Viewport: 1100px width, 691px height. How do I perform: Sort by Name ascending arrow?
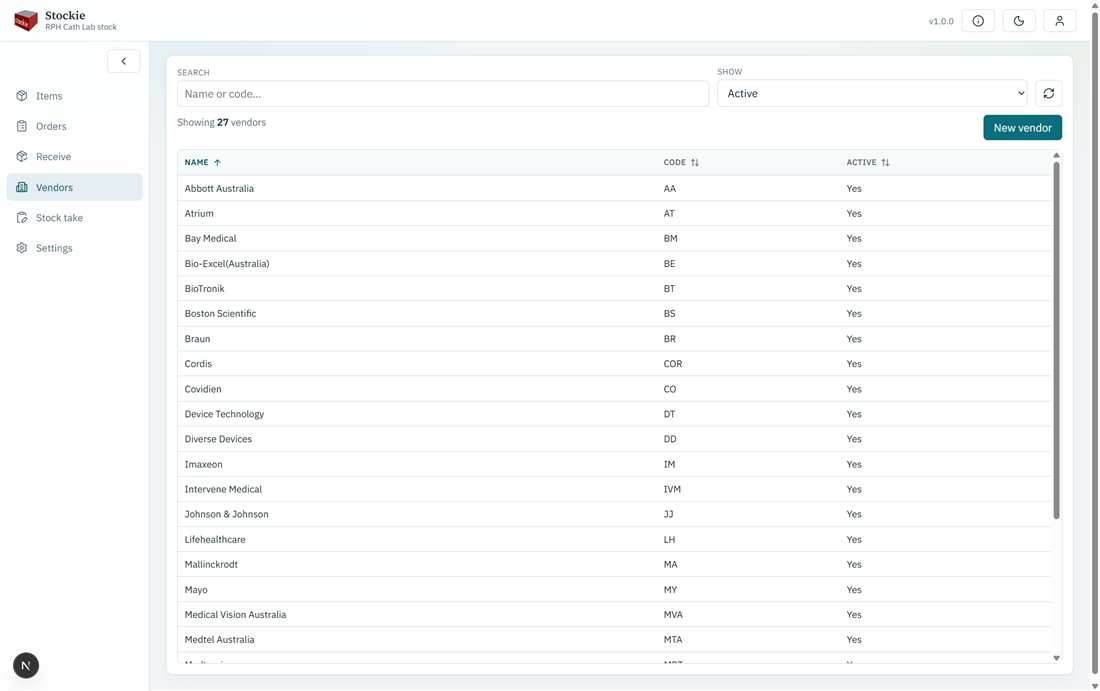tap(217, 162)
